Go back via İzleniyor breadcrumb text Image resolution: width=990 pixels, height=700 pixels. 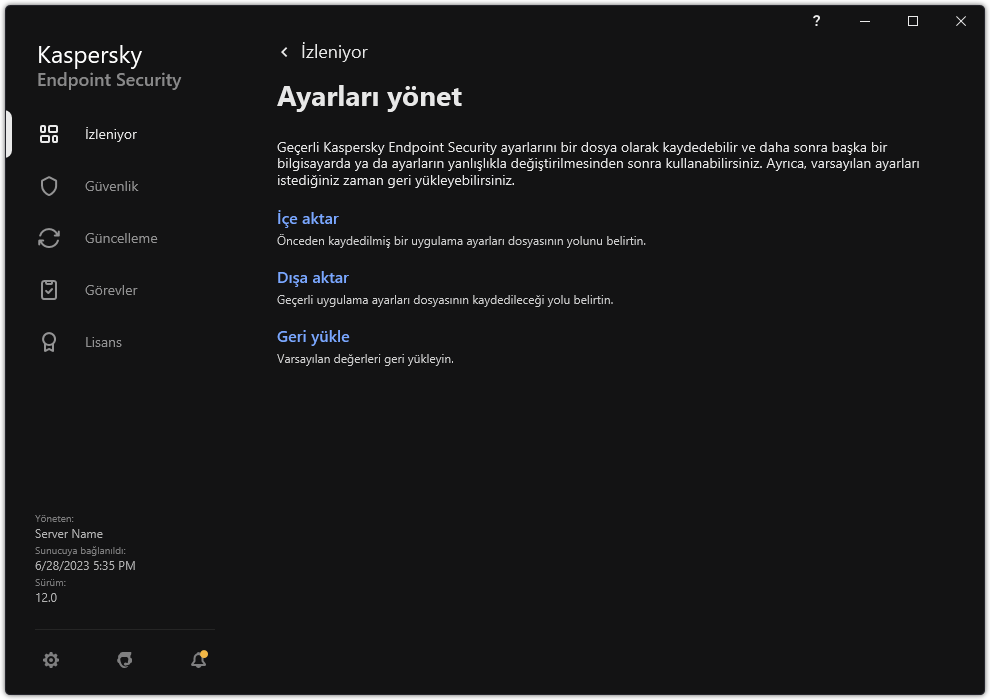(x=334, y=52)
